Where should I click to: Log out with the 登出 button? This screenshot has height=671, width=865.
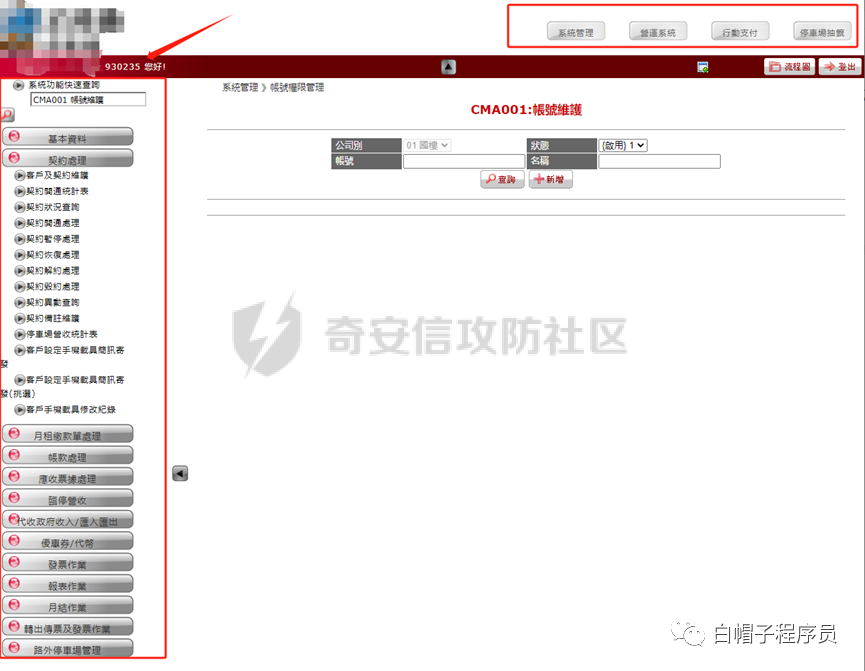click(840, 67)
